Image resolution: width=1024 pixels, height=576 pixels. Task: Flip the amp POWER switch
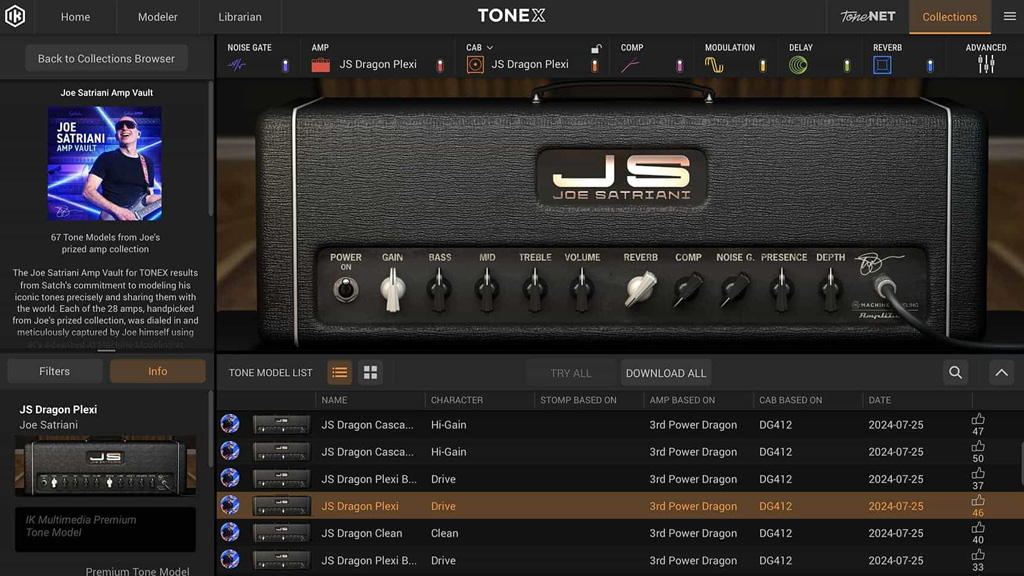pos(345,289)
